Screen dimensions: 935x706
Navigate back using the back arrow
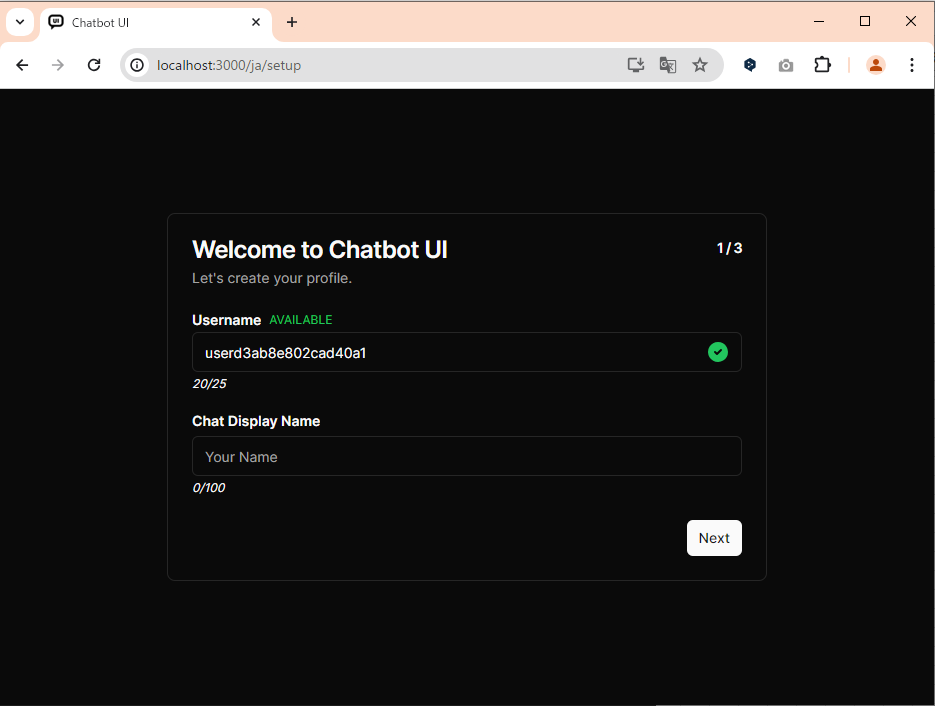point(22,64)
